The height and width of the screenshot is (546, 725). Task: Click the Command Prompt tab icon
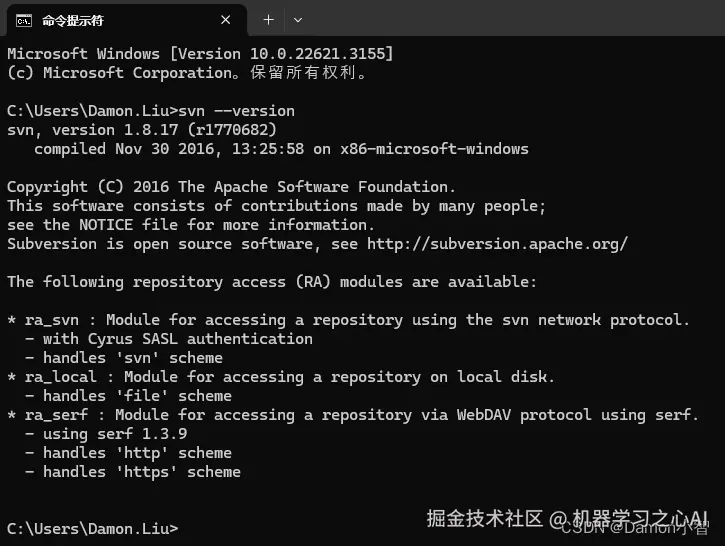[22, 20]
